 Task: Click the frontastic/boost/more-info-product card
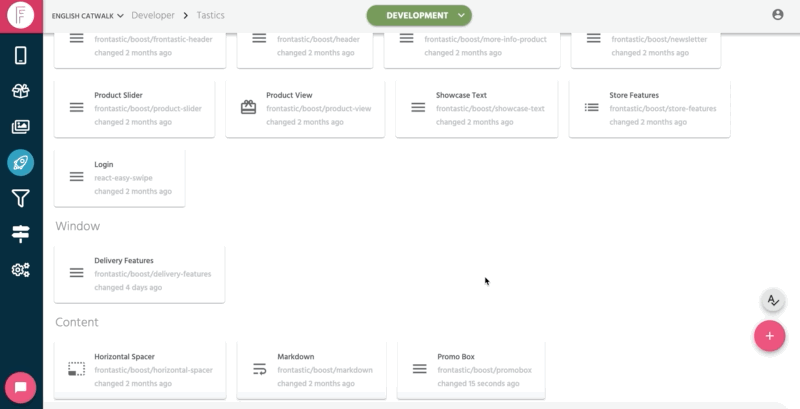point(472,50)
